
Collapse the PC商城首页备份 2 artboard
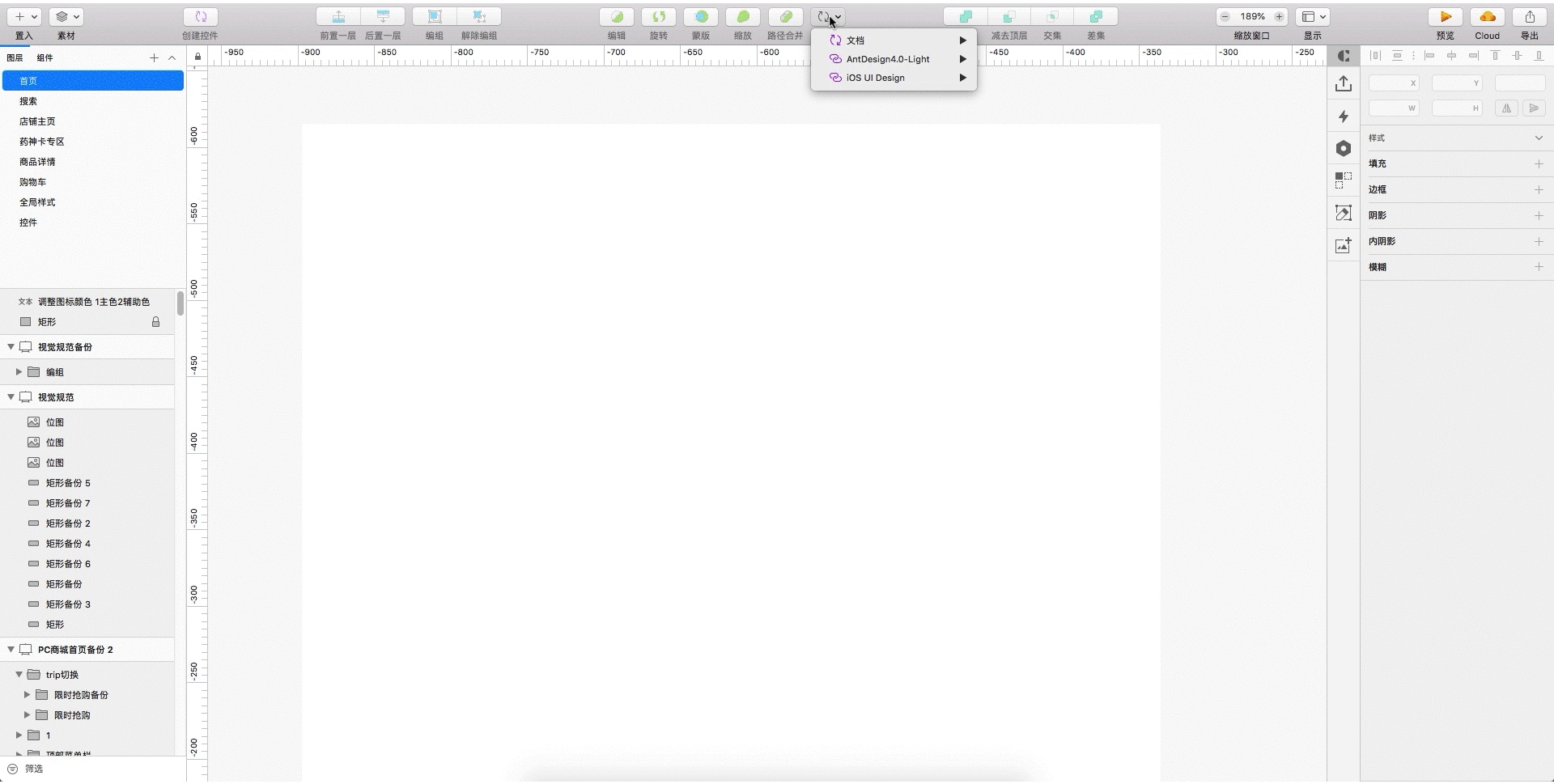coord(11,650)
